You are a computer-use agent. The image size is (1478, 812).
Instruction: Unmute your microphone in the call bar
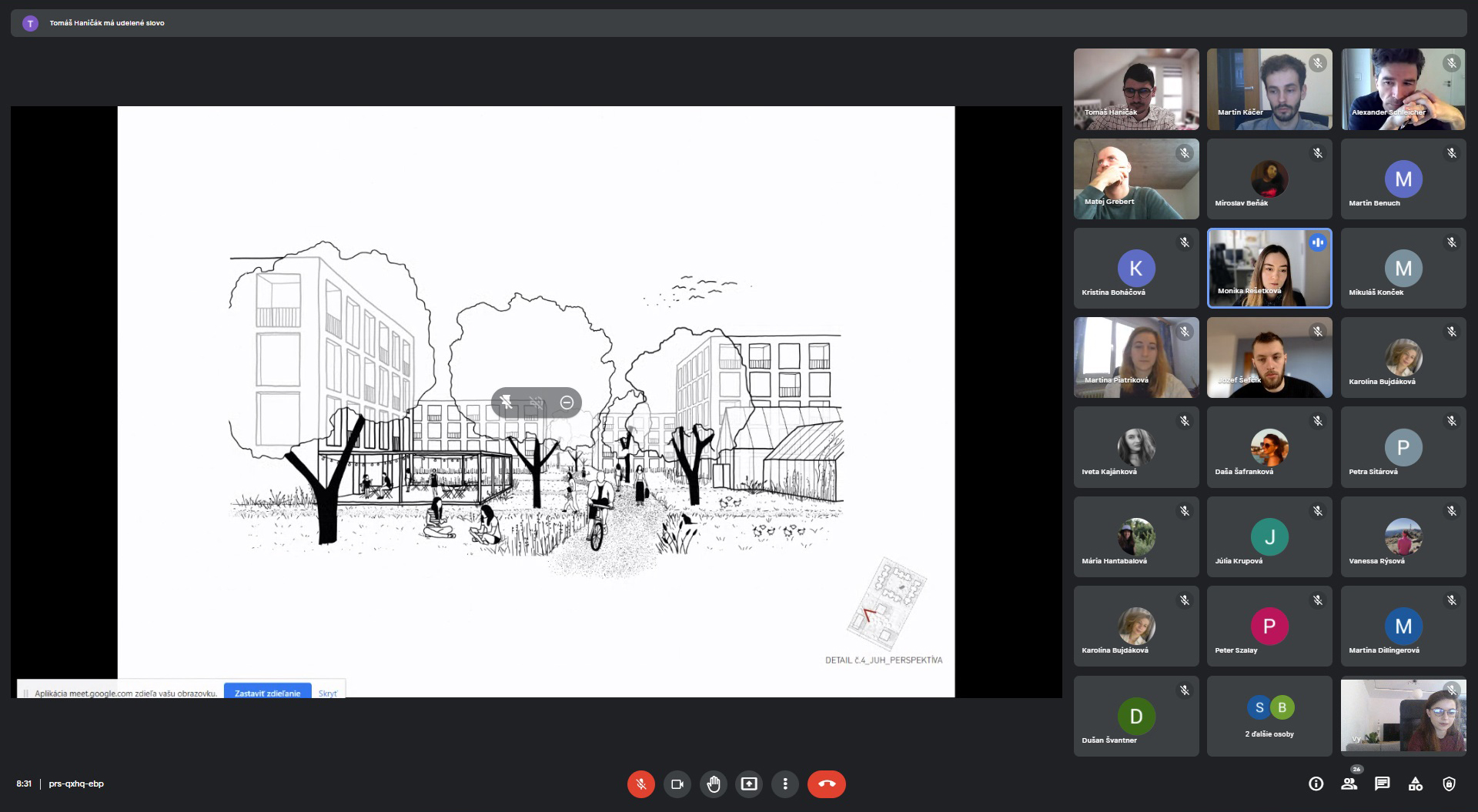click(x=640, y=784)
